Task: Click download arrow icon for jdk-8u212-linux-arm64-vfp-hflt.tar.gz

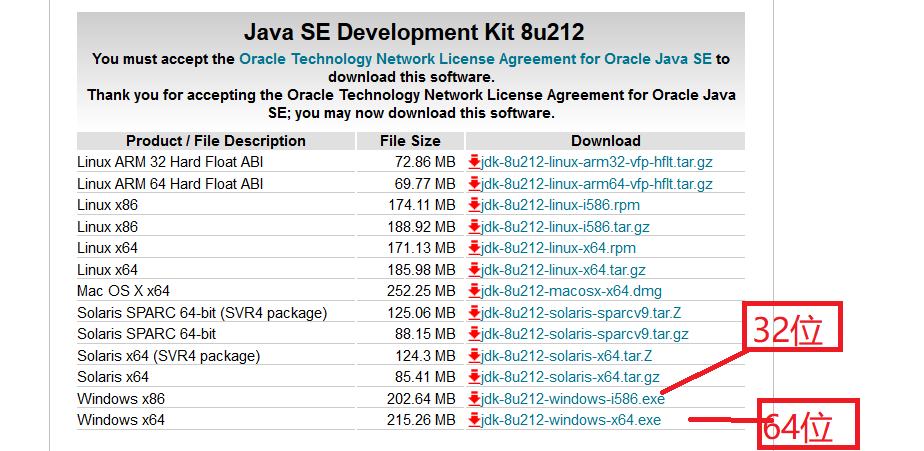Action: point(474,184)
